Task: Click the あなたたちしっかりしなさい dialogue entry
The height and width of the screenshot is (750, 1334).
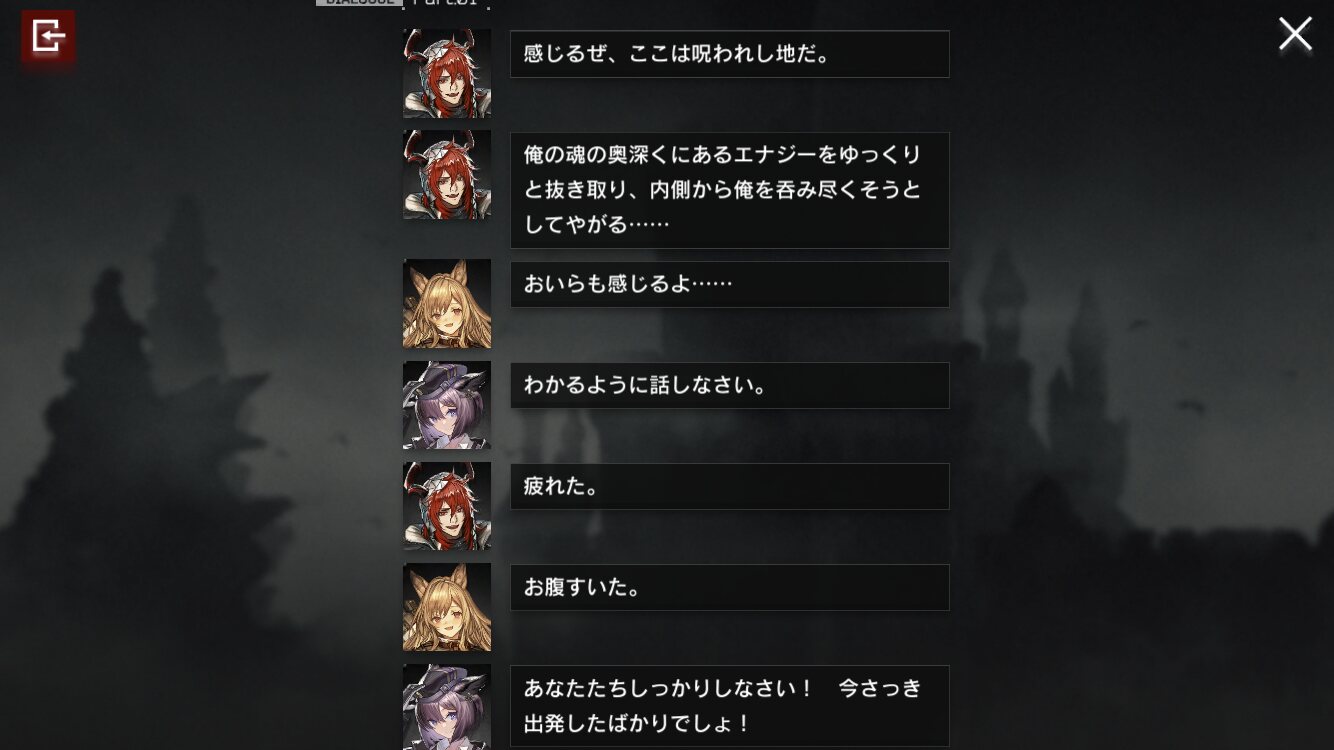Action: tap(730, 706)
